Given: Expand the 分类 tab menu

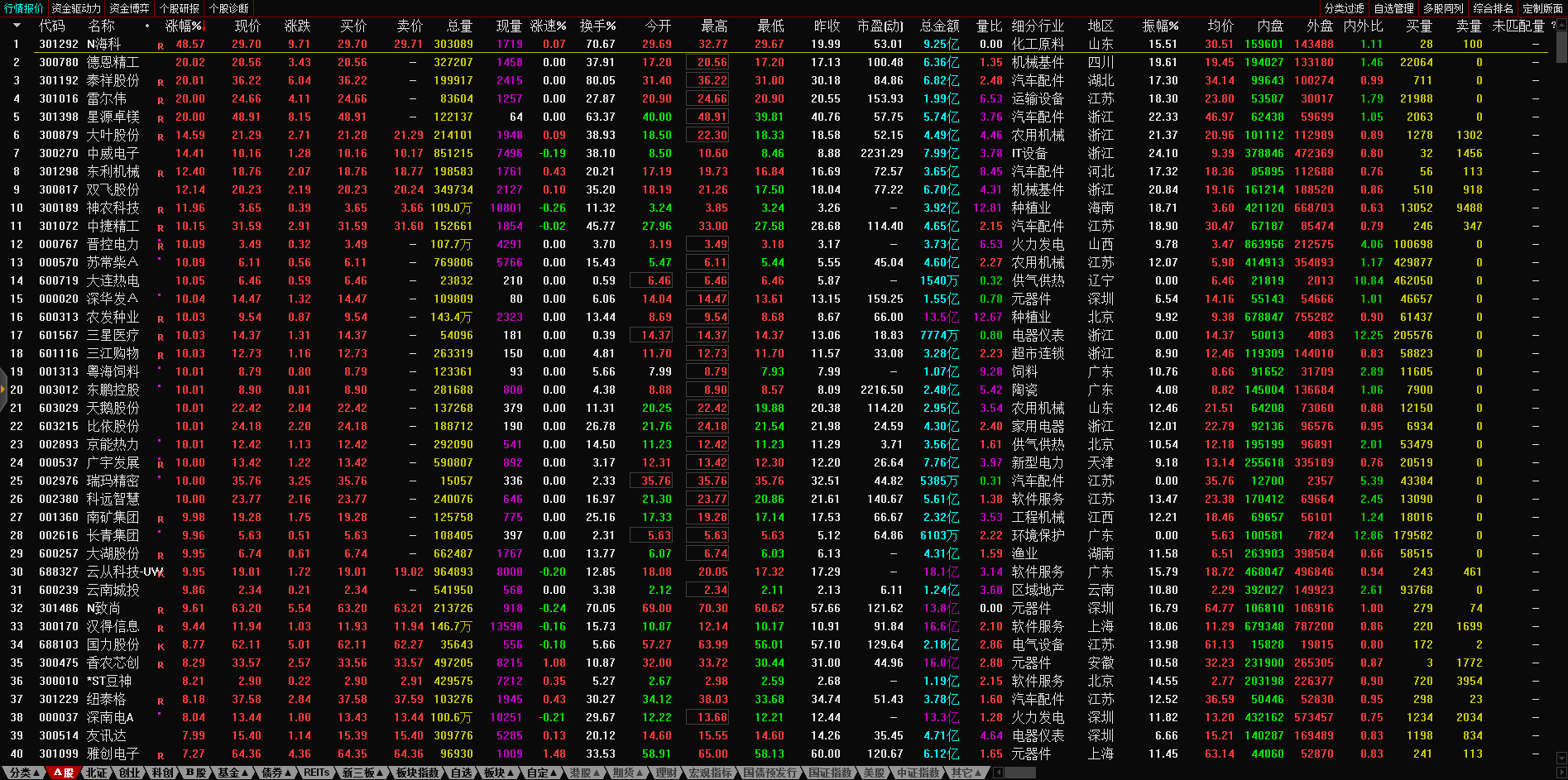Looking at the screenshot, I should pyautogui.click(x=24, y=773).
